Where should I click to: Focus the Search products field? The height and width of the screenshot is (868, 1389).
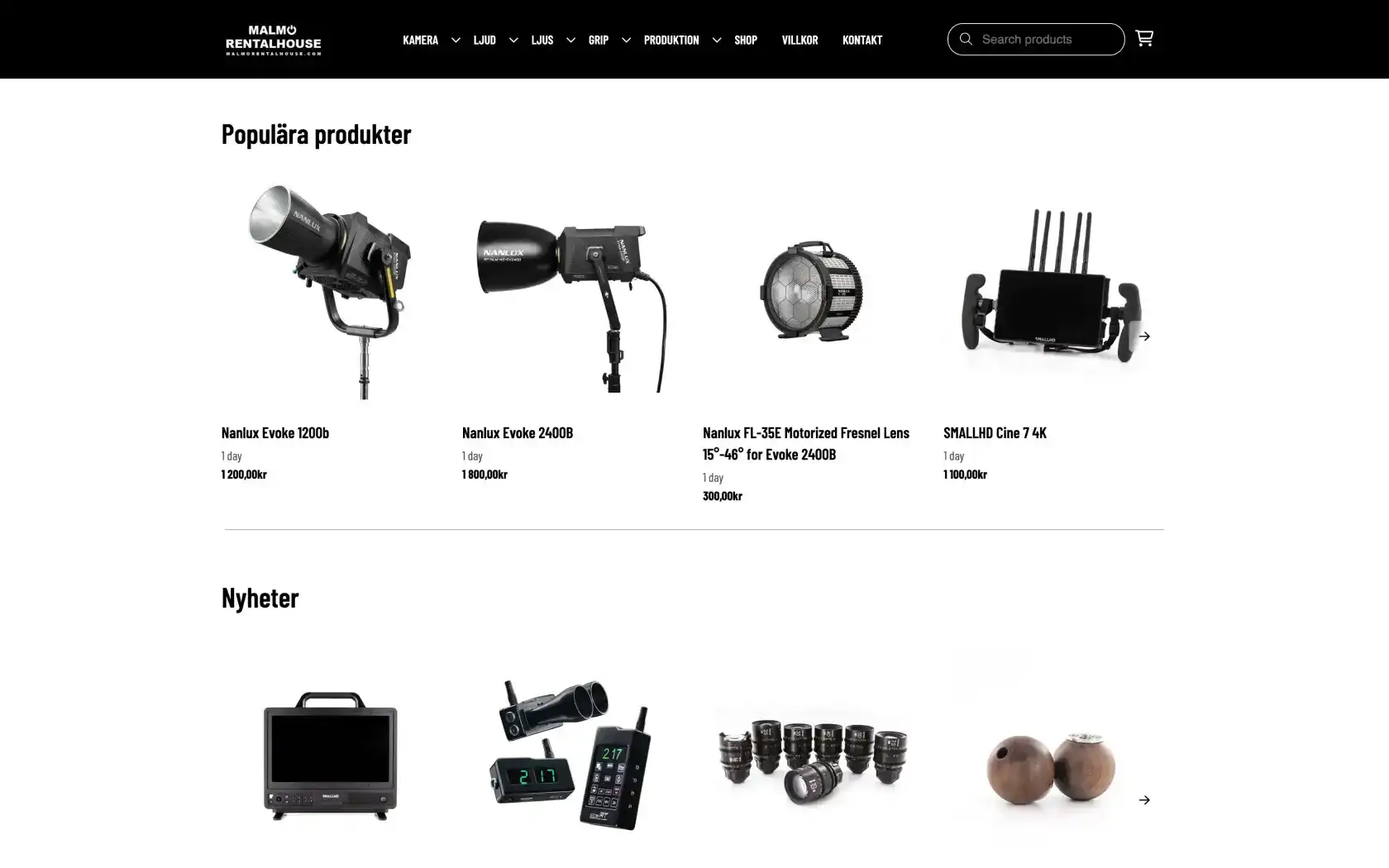coord(1036,39)
